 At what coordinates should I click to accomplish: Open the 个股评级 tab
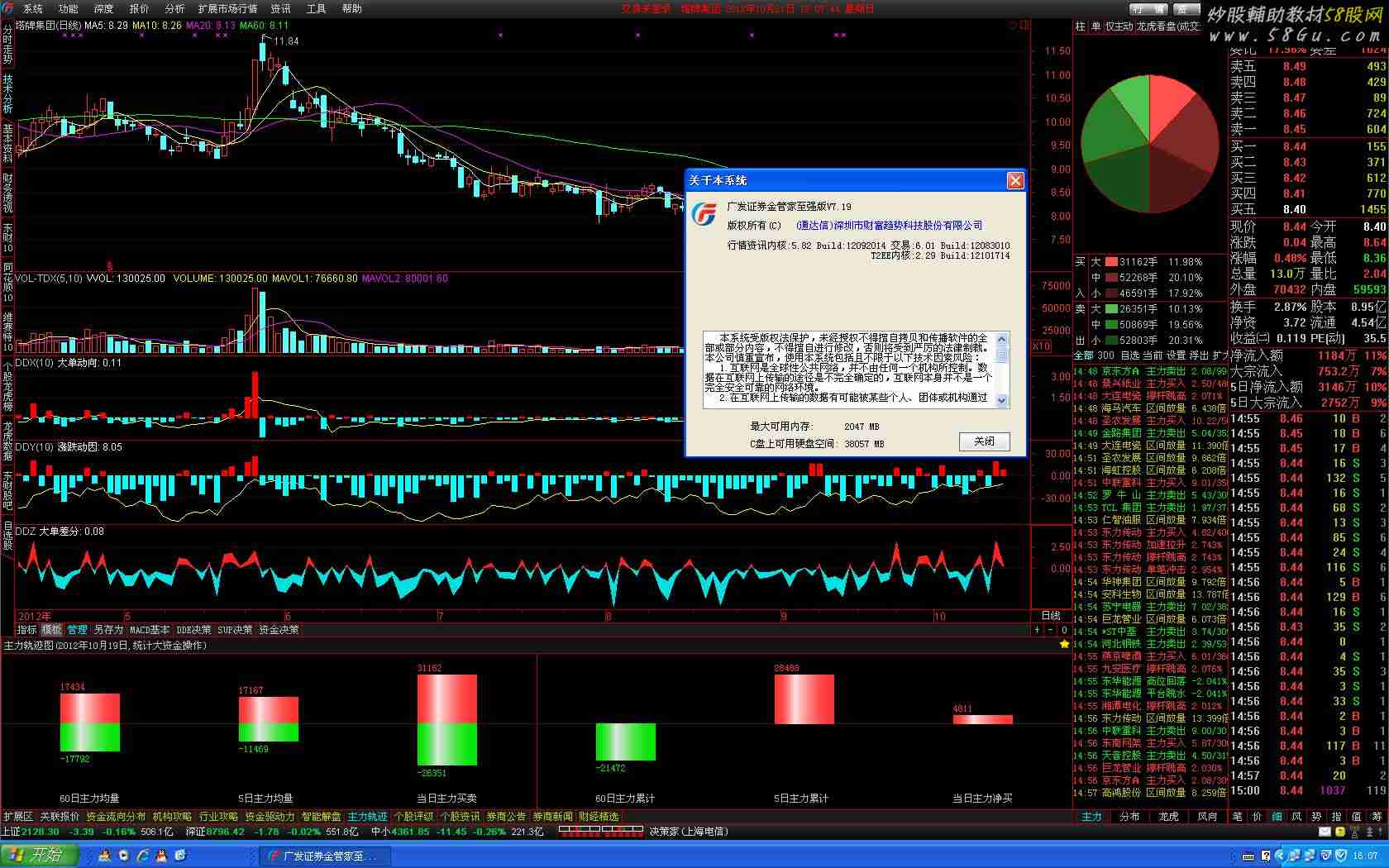[x=413, y=817]
